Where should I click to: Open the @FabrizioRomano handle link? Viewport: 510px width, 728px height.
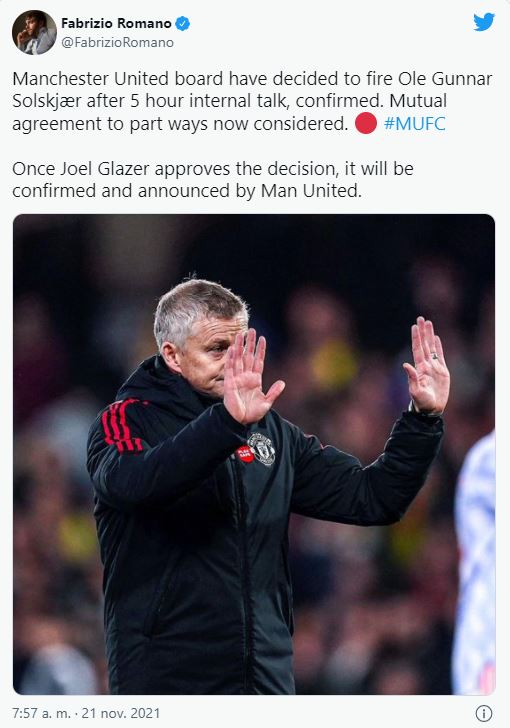click(x=117, y=43)
